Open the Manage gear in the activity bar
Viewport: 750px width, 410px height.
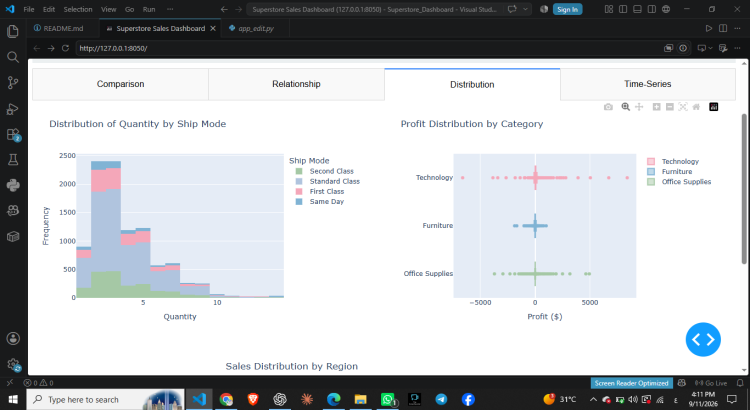(x=13, y=365)
